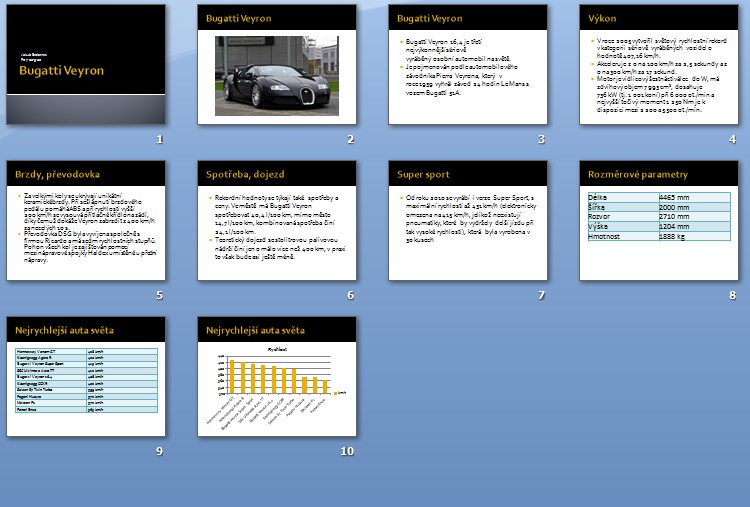Viewport: 750px width, 507px height.
Task: Select slide 1 title slide thumbnail
Action: [x=86, y=65]
